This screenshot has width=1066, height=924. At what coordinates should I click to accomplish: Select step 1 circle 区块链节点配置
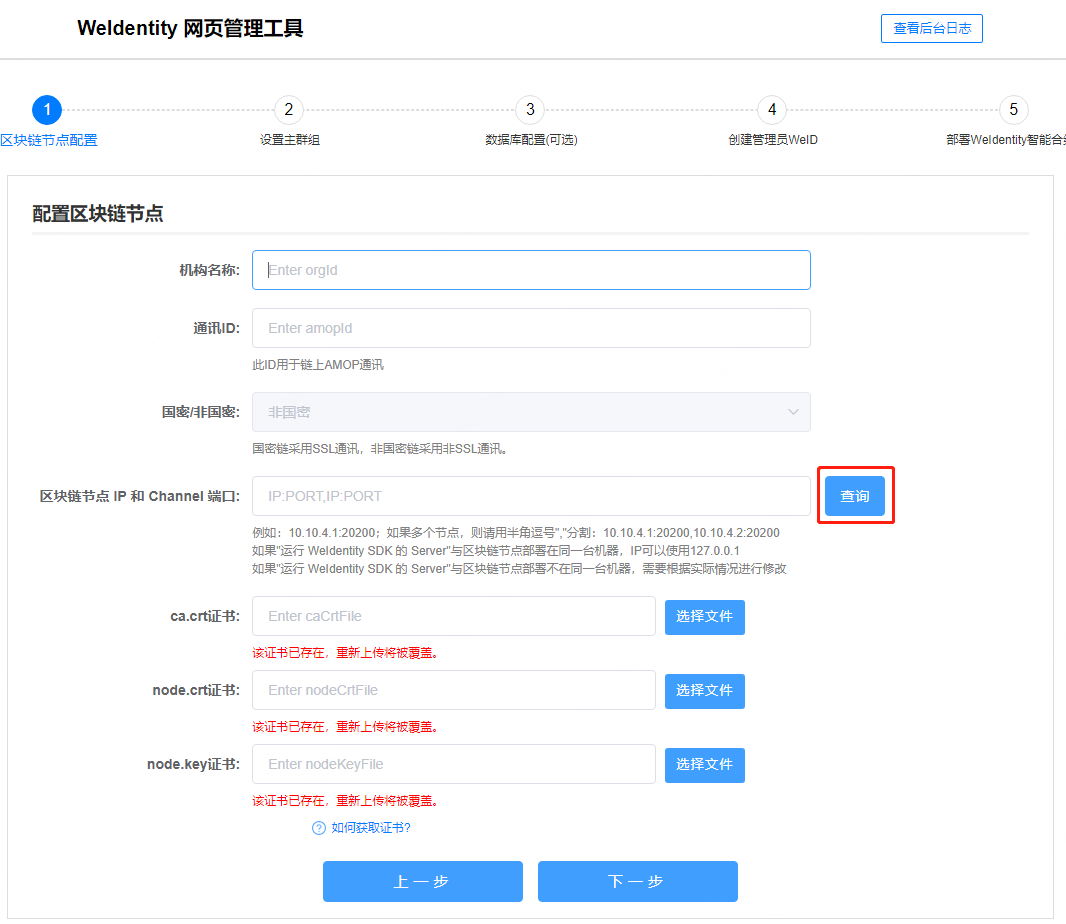coord(47,109)
